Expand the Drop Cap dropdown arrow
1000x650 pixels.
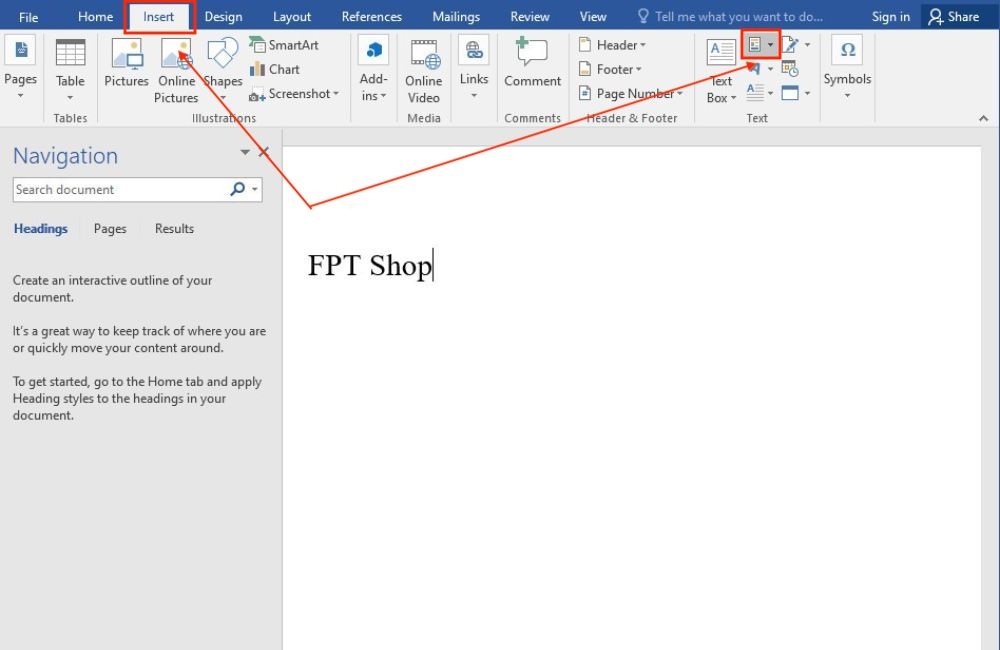(x=770, y=93)
